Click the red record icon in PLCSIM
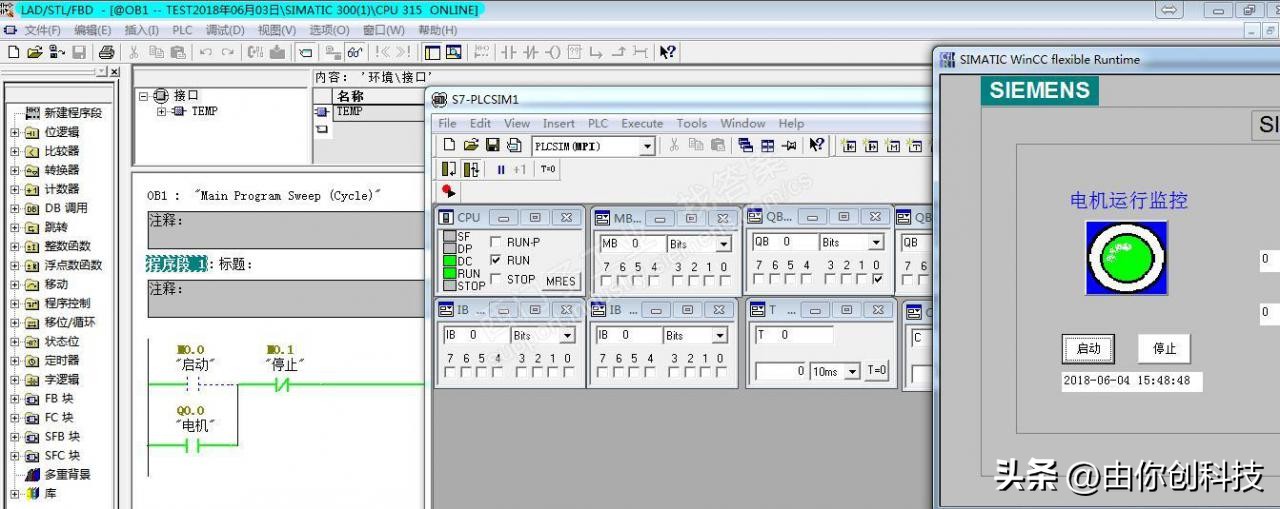The height and width of the screenshot is (509, 1280). tap(448, 191)
